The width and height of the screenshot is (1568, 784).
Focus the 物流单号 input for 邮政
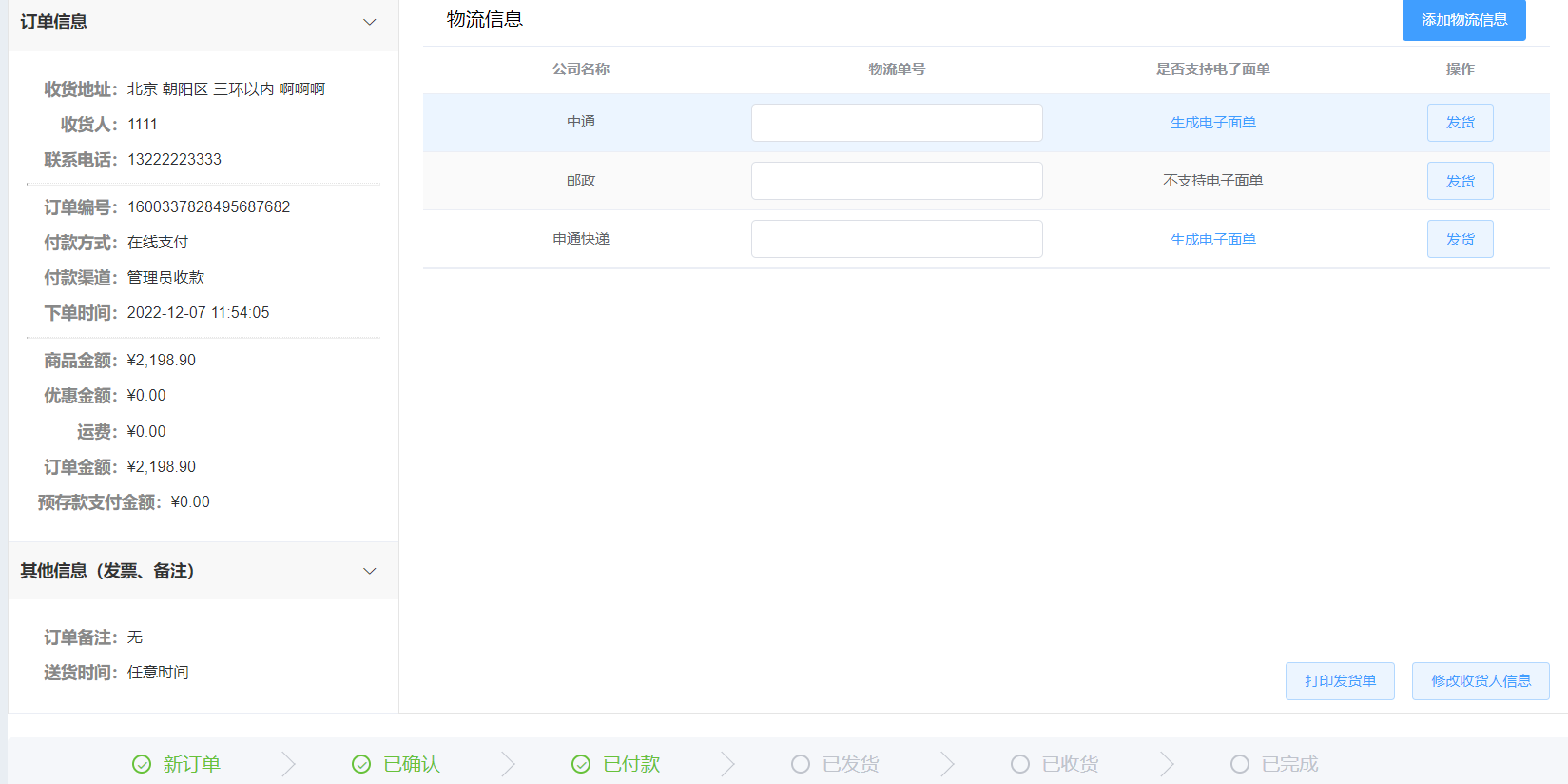(x=897, y=181)
